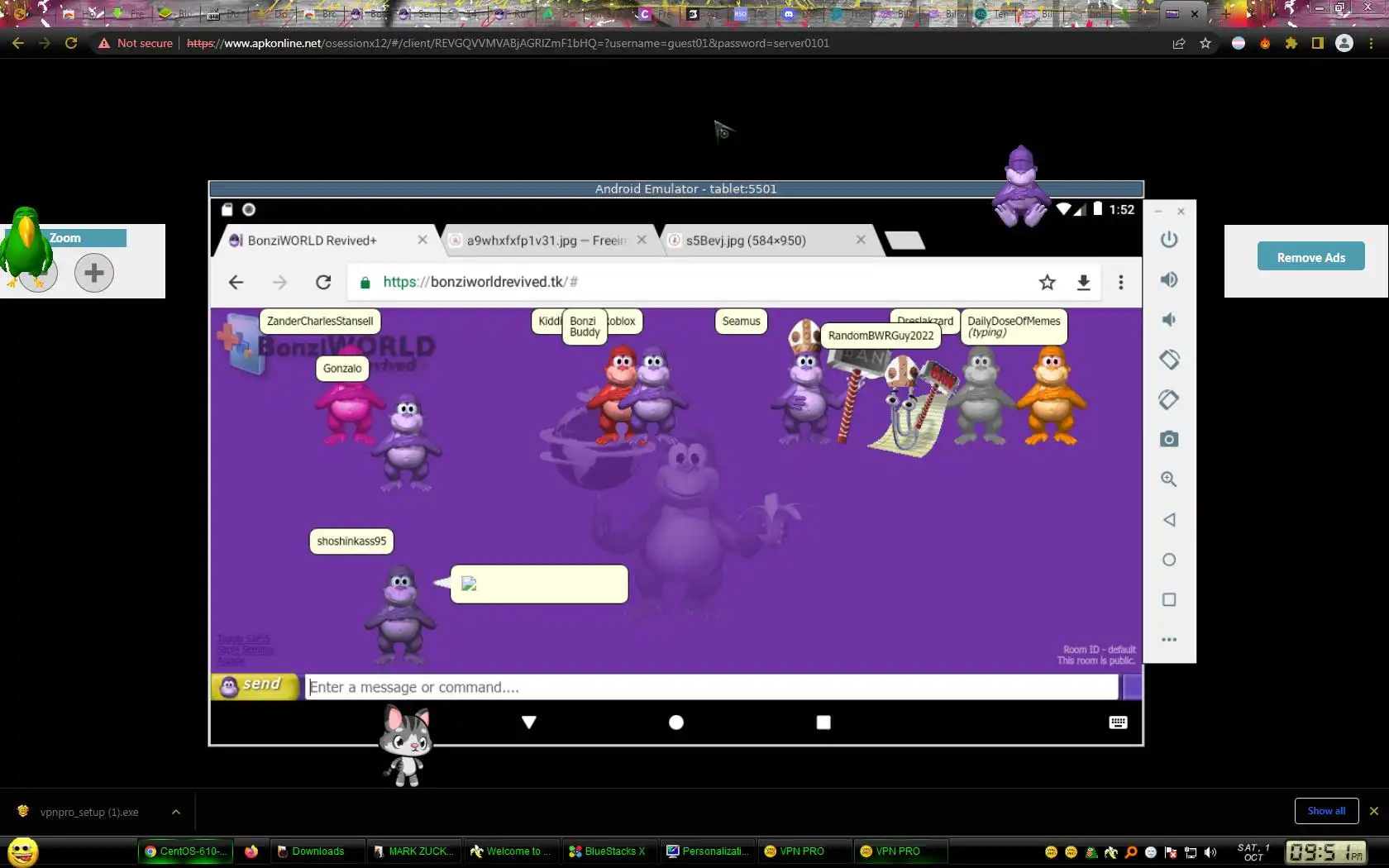Click the emulator zoom magnifier icon
The height and width of the screenshot is (868, 1389).
click(1168, 479)
